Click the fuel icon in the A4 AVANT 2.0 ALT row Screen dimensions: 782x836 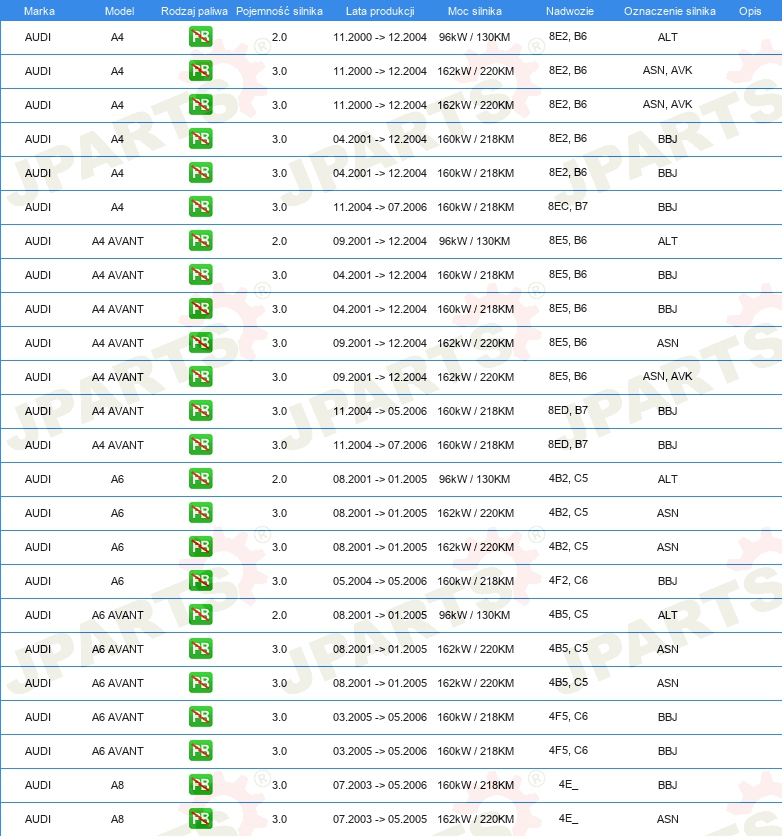(200, 241)
